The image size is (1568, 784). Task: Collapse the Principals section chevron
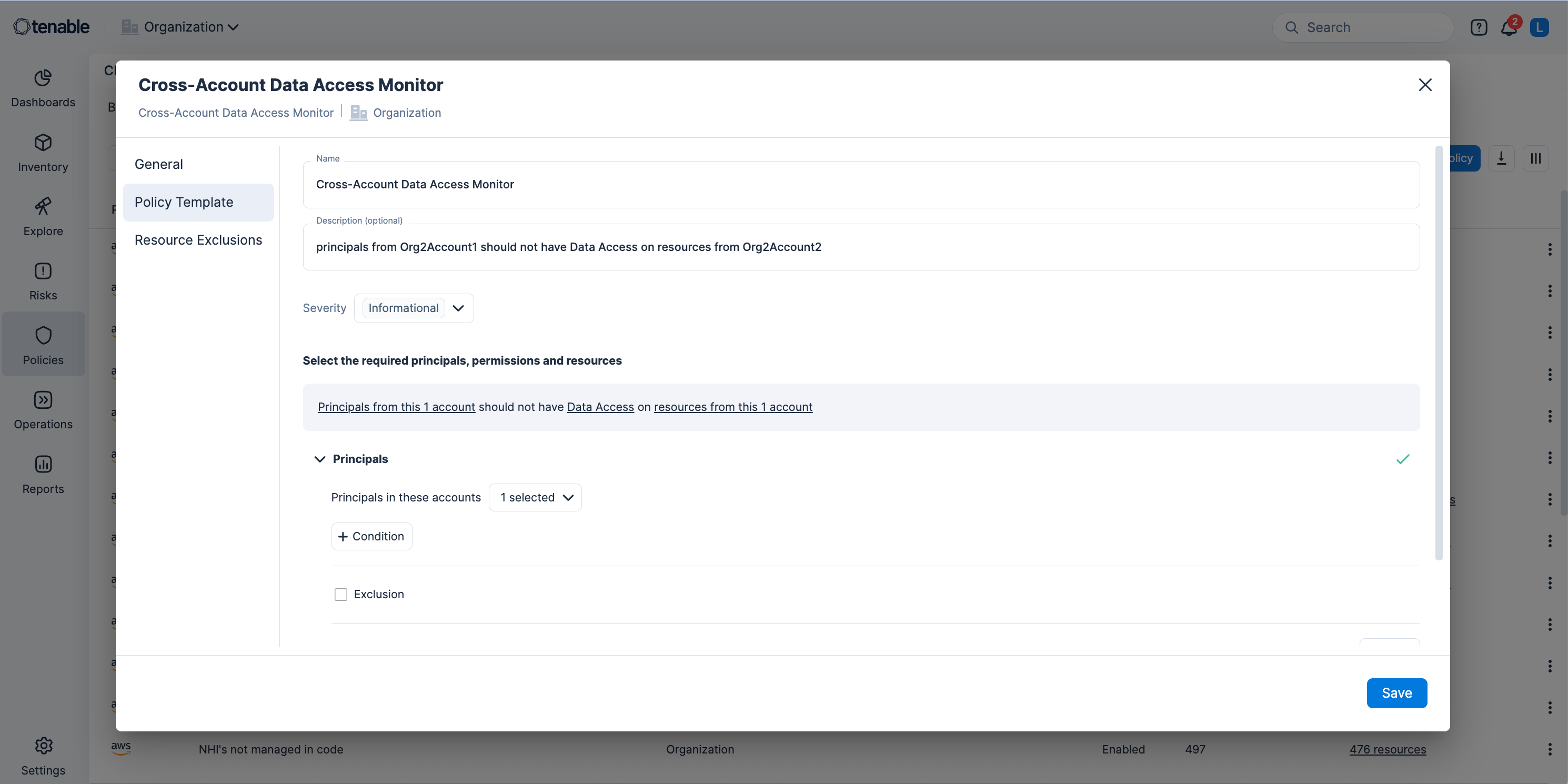(319, 459)
